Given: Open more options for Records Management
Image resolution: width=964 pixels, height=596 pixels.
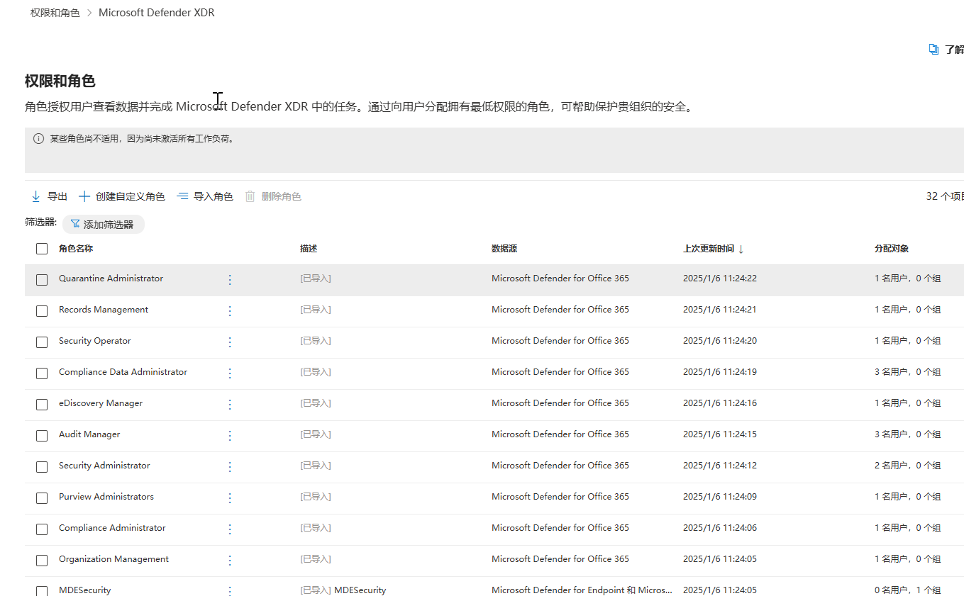Looking at the screenshot, I should click(x=230, y=311).
